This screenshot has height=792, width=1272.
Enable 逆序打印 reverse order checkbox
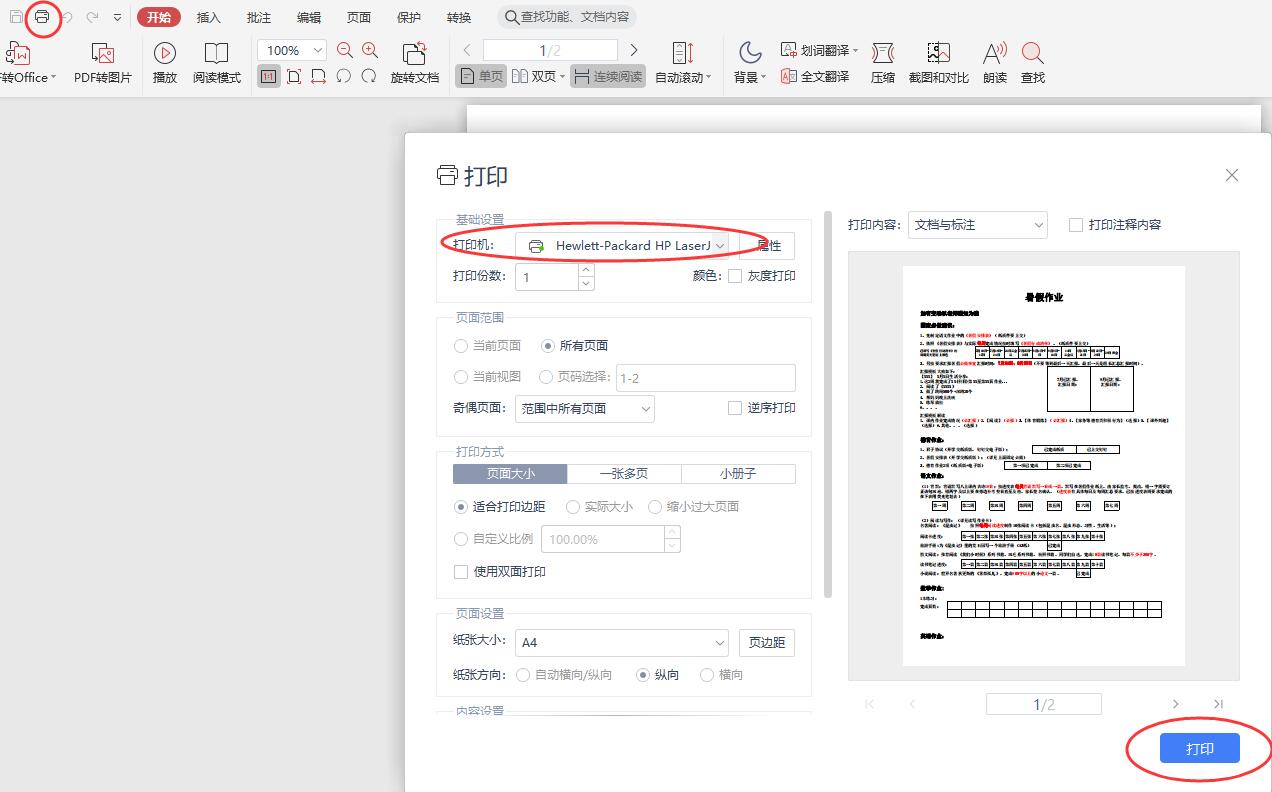coord(735,408)
